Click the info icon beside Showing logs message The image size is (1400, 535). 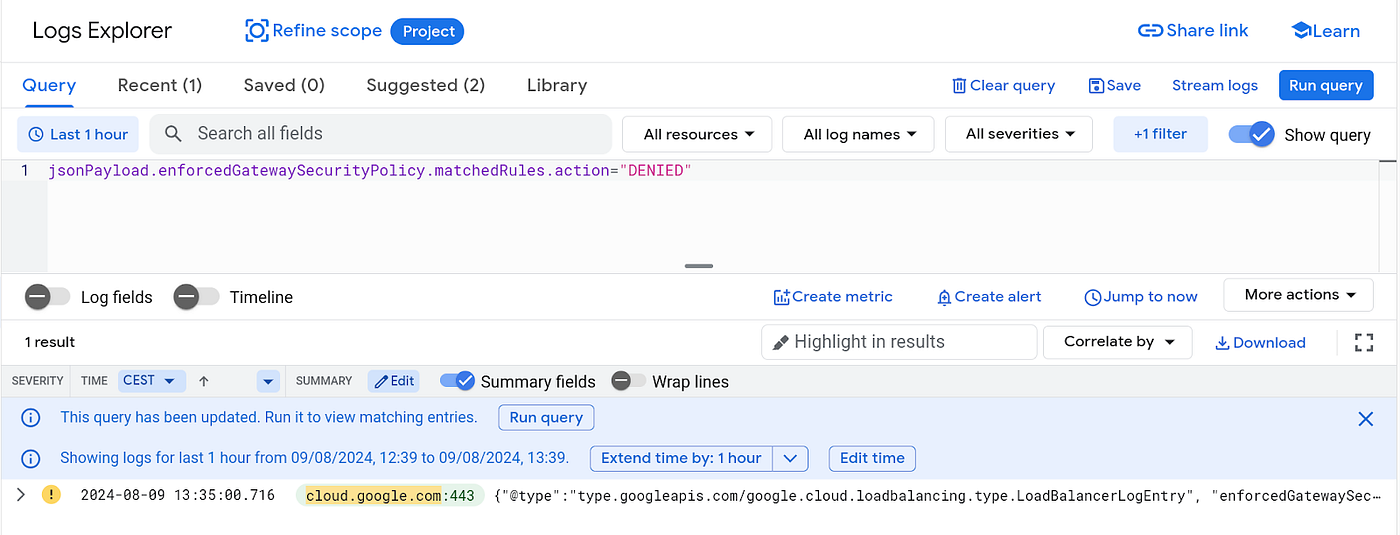click(31, 458)
